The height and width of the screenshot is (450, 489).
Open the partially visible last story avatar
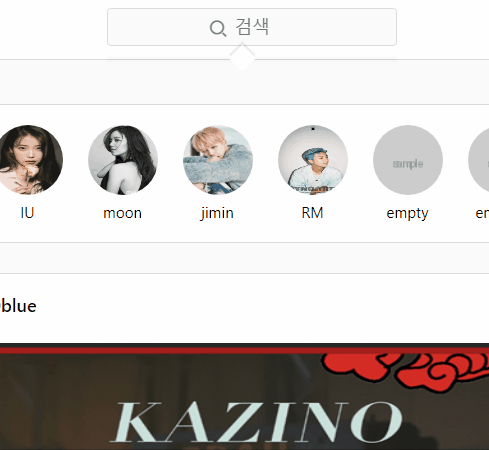pos(479,160)
